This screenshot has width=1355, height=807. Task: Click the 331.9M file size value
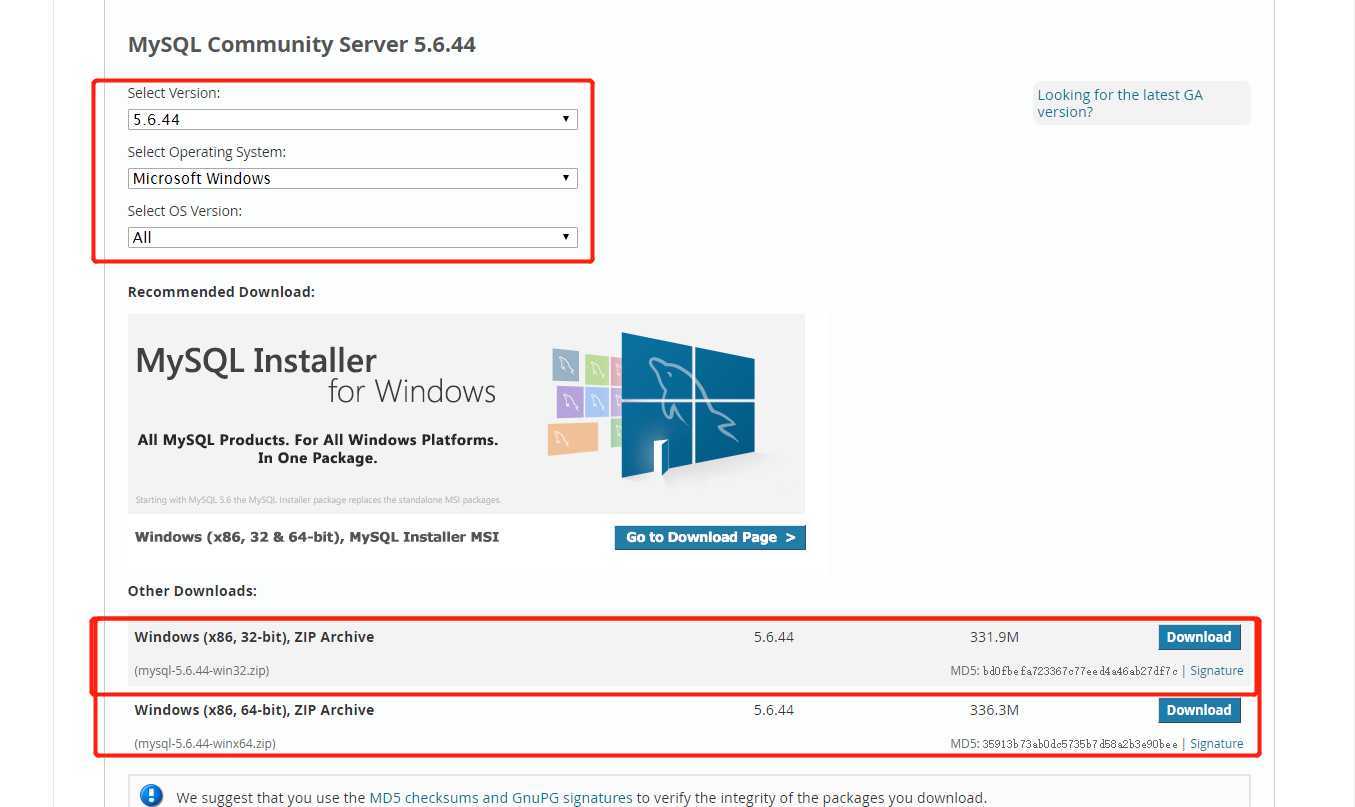pos(994,637)
